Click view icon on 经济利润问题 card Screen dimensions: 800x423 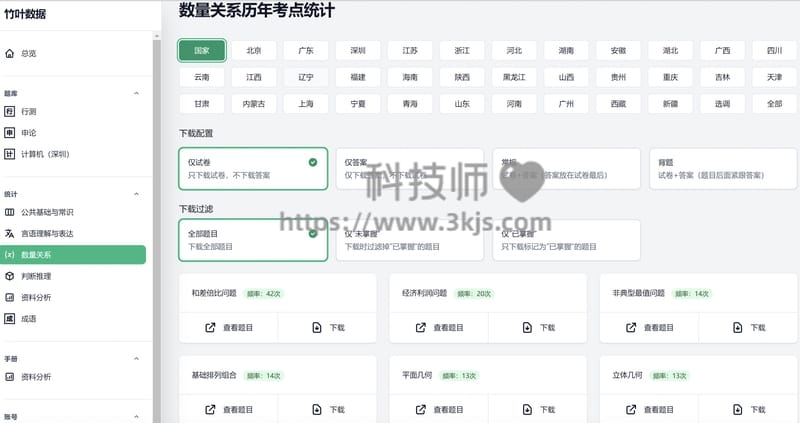[420, 328]
